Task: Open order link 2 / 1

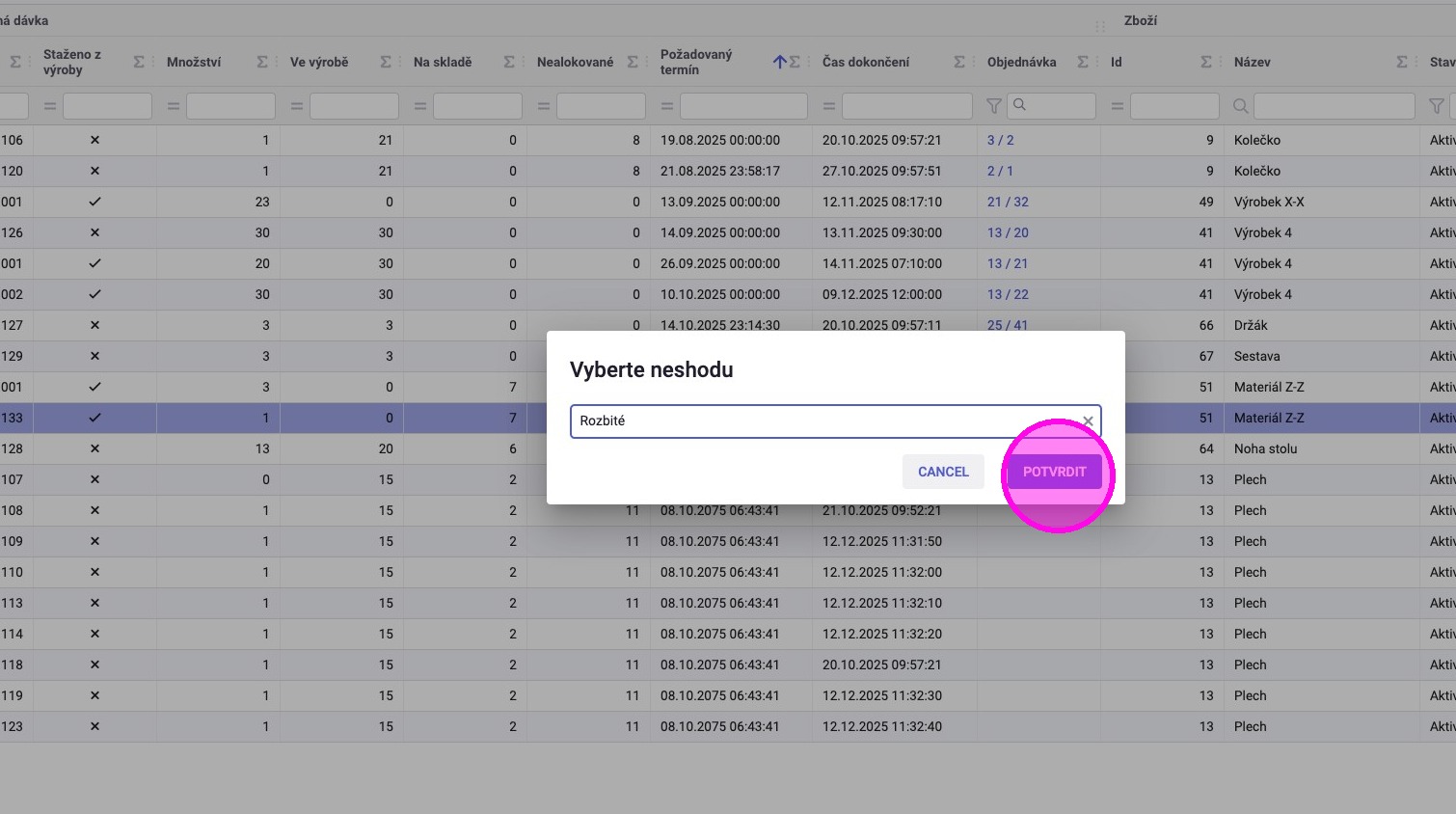Action: (1000, 171)
